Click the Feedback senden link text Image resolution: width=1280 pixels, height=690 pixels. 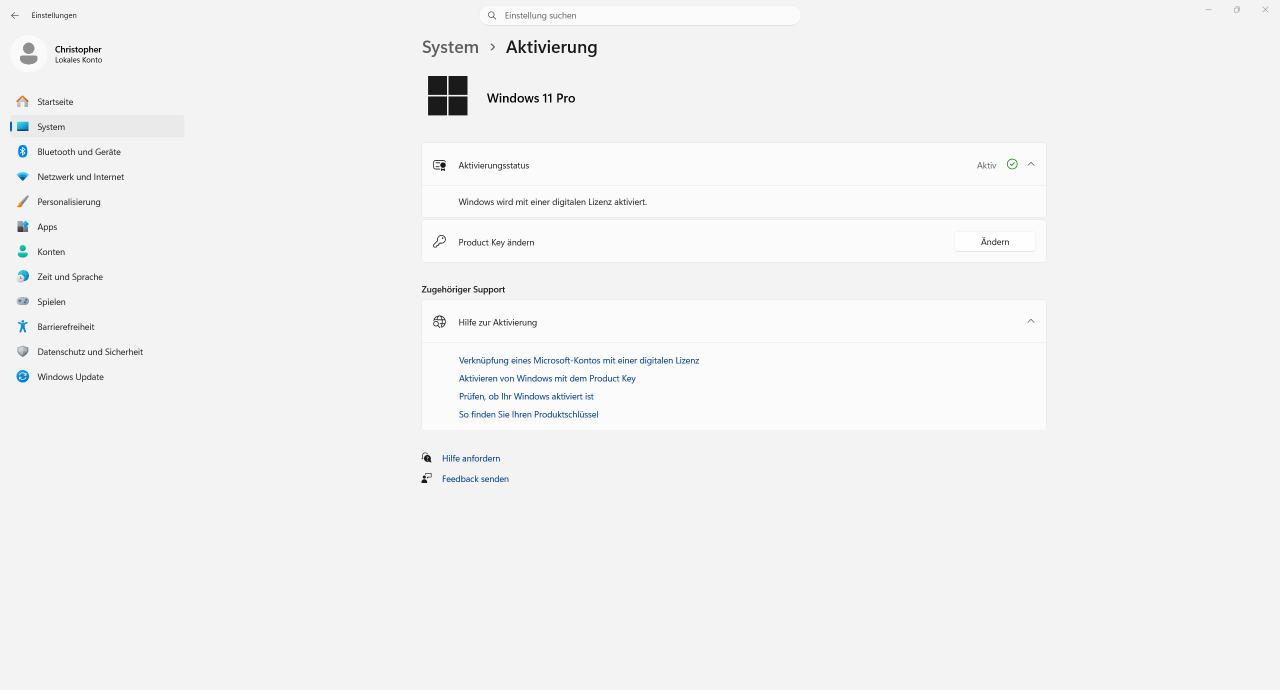[x=475, y=479]
